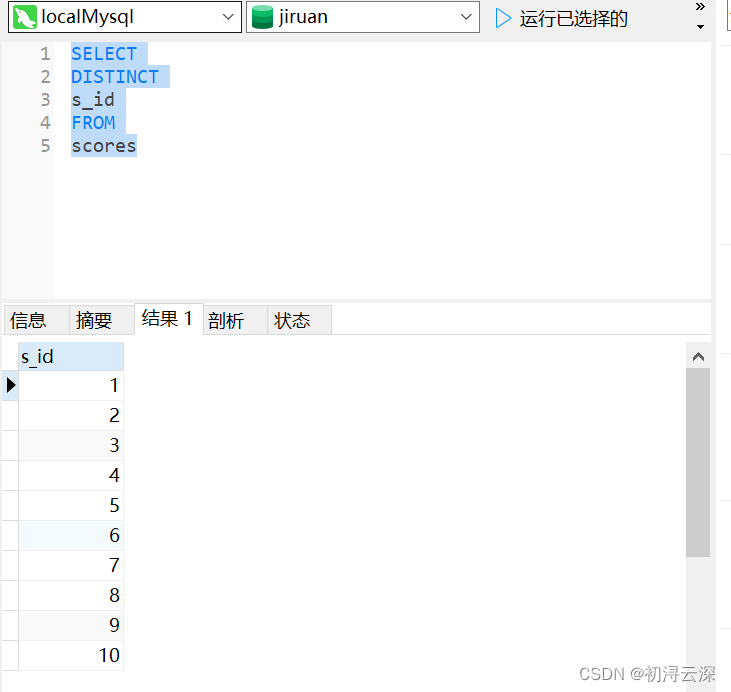Click the s_id column header
Screen dimensions: 731x692
tap(71, 357)
